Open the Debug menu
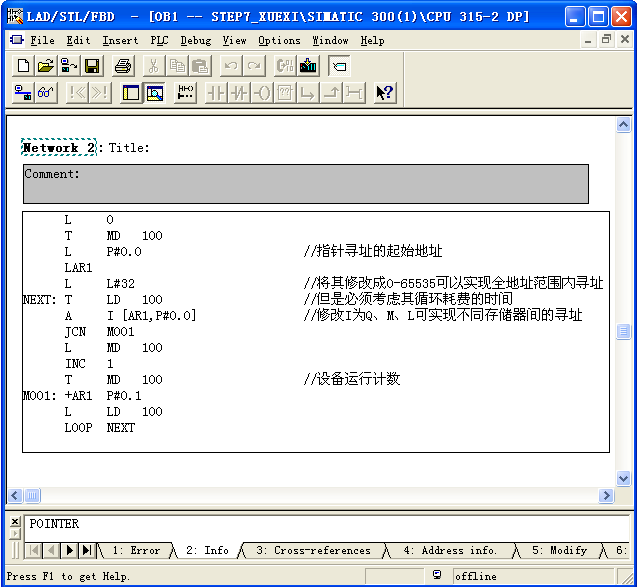This screenshot has width=637, height=587. [x=196, y=40]
